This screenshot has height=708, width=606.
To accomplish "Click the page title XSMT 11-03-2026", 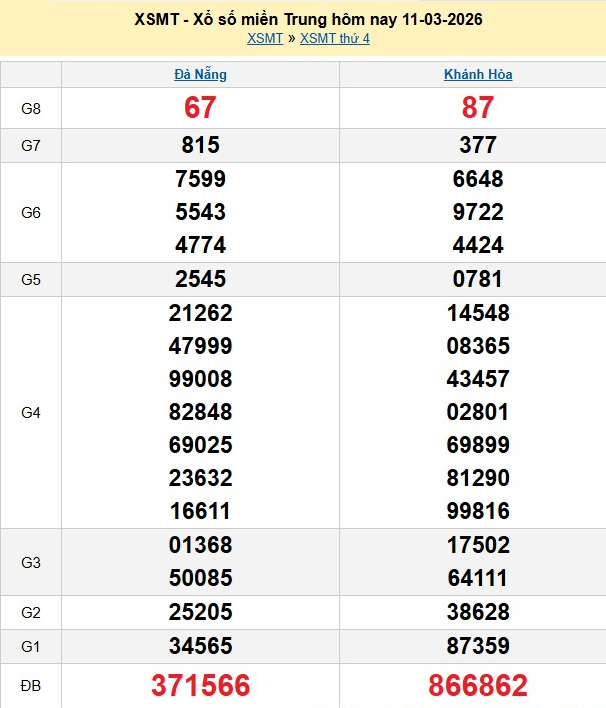I will tap(303, 19).
